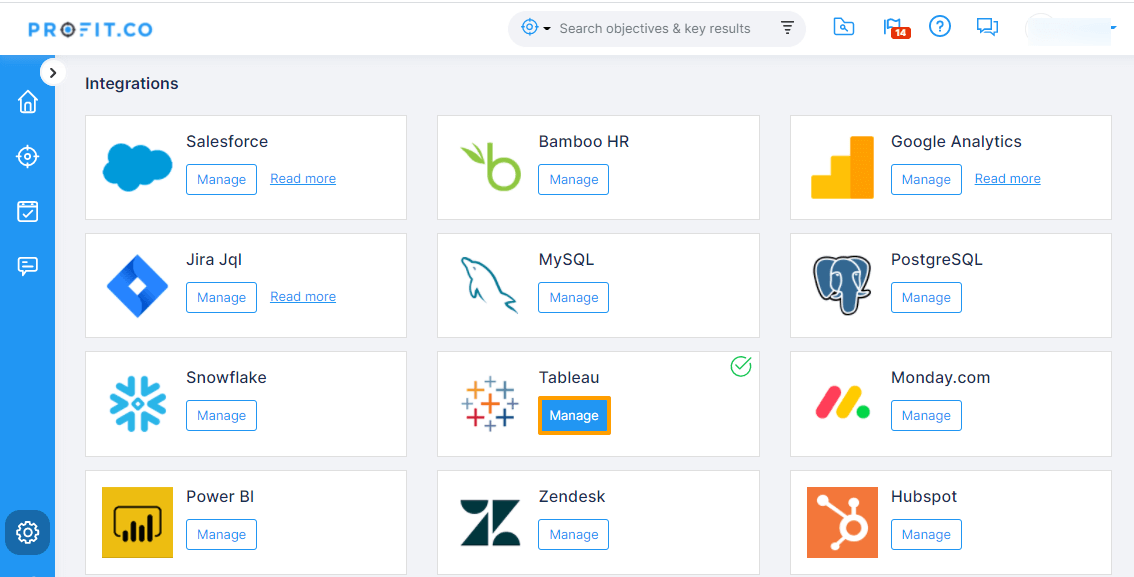Image resolution: width=1134 pixels, height=577 pixels.
Task: Open the chat messages icon in header
Action: point(987,27)
